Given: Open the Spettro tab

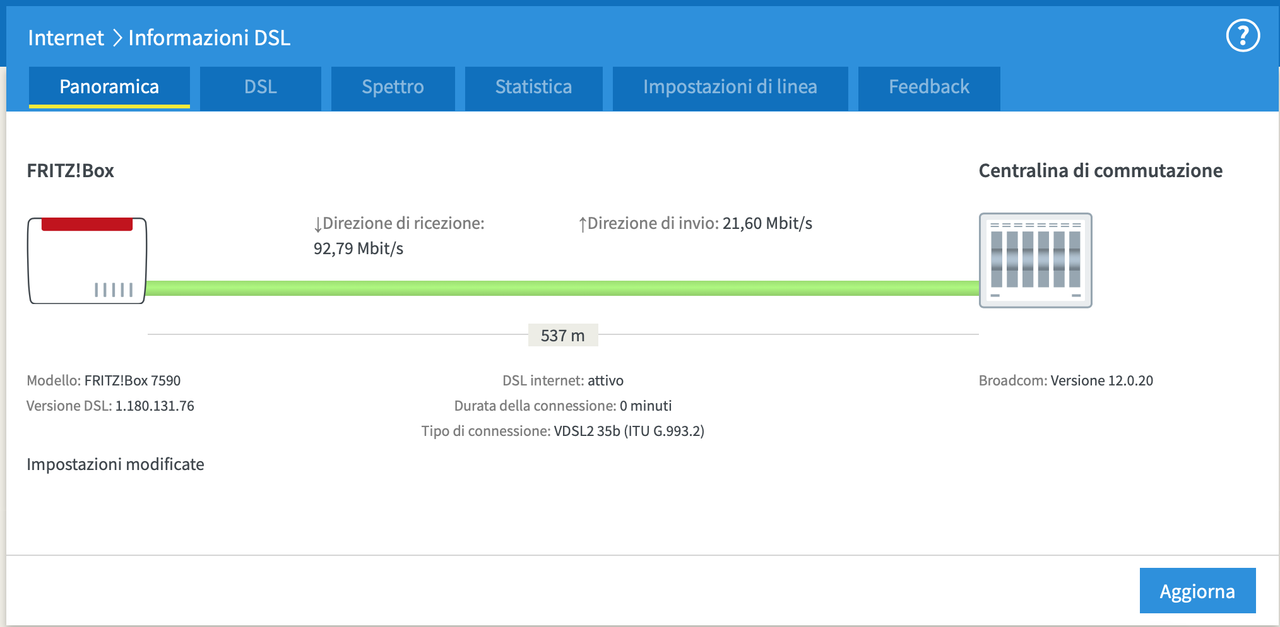Looking at the screenshot, I should click(x=393, y=88).
